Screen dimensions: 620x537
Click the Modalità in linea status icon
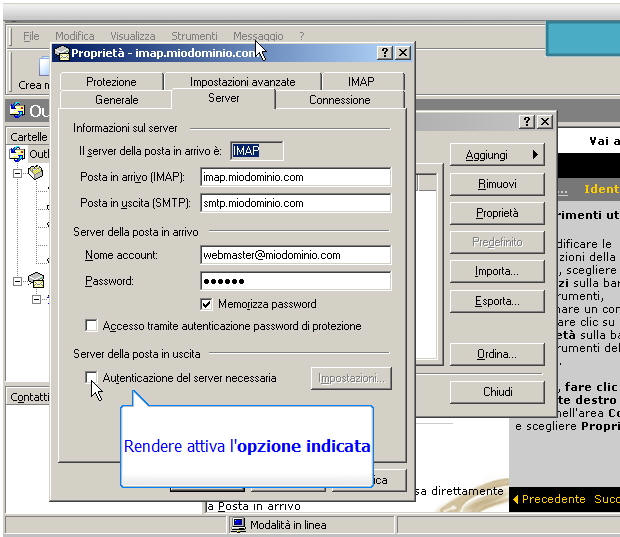238,525
